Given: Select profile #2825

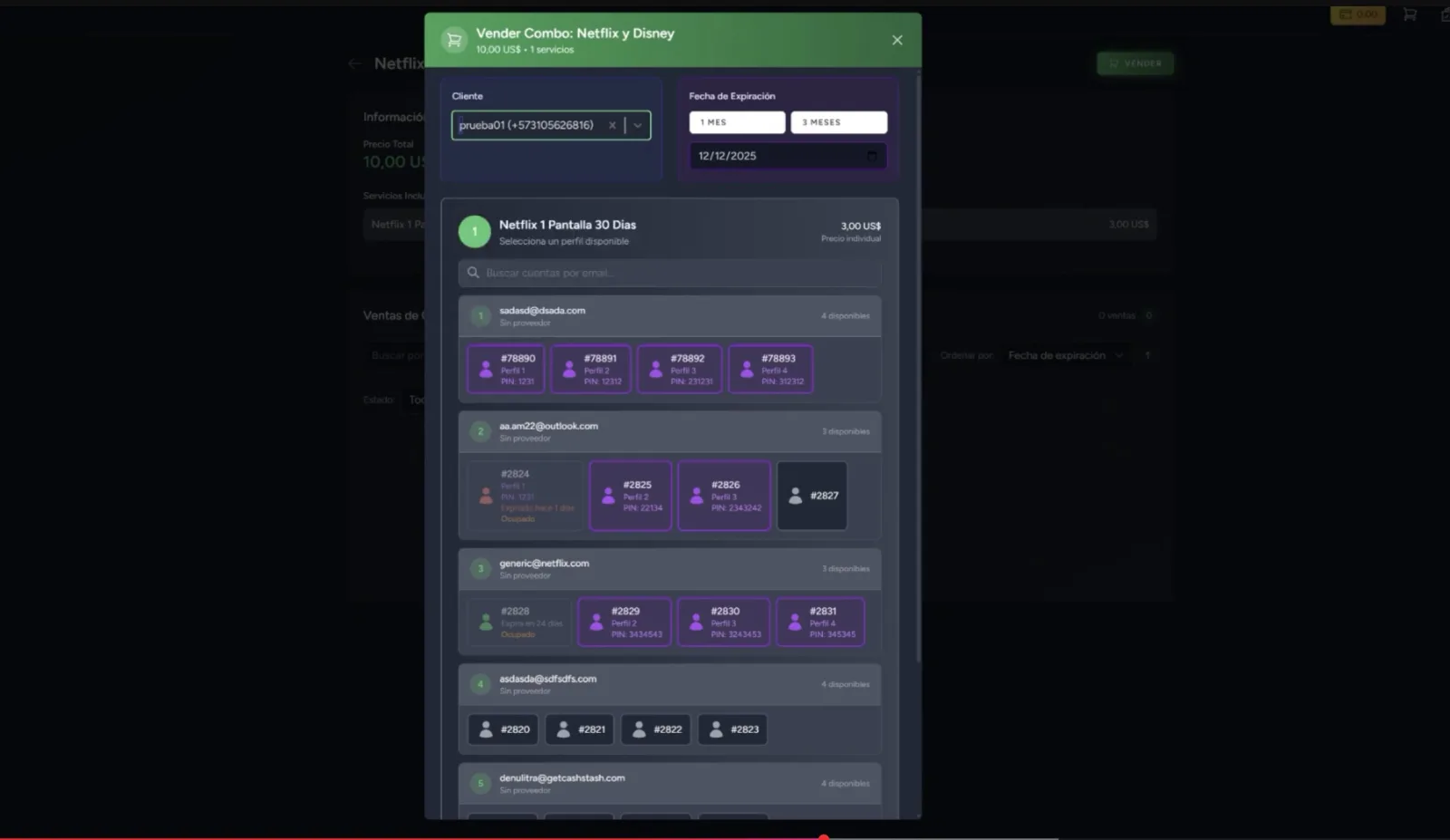Looking at the screenshot, I should tap(631, 496).
